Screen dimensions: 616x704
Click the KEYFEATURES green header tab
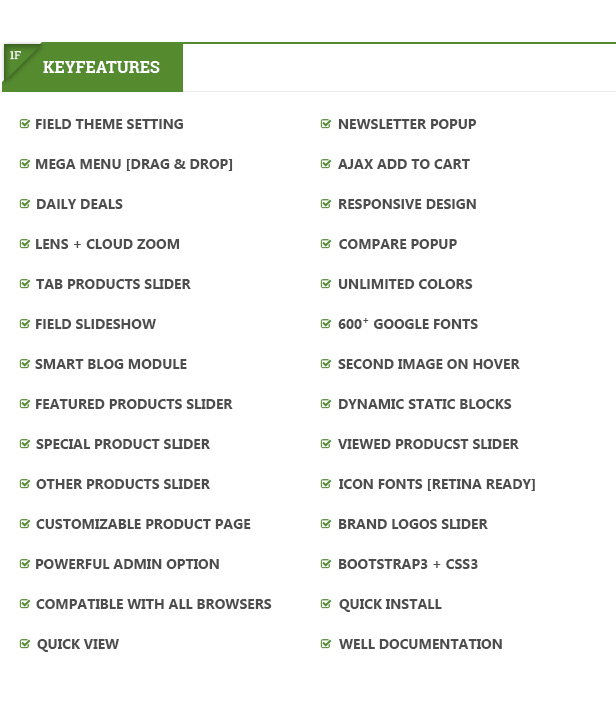(x=100, y=68)
